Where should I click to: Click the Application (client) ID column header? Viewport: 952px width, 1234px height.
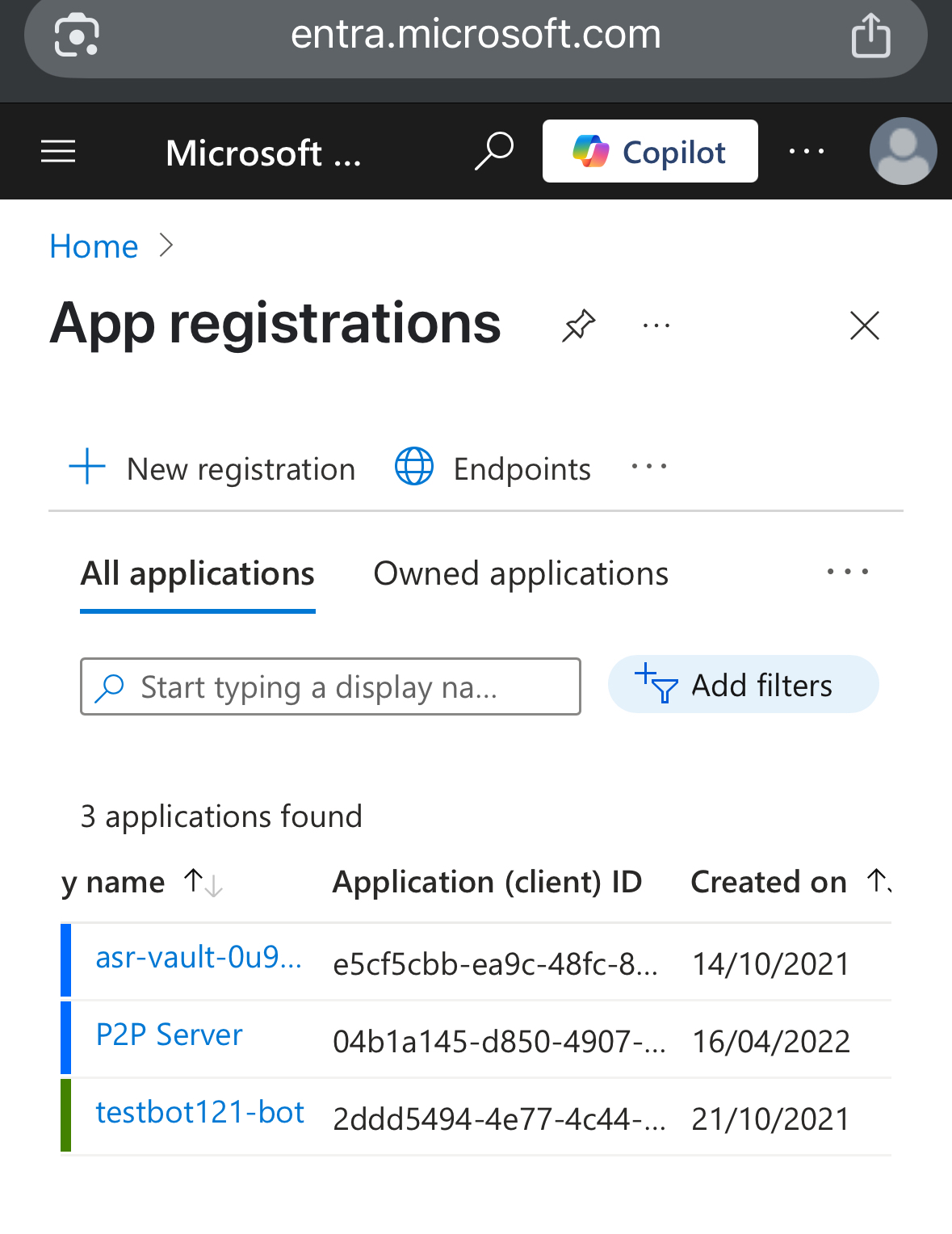coord(488,883)
